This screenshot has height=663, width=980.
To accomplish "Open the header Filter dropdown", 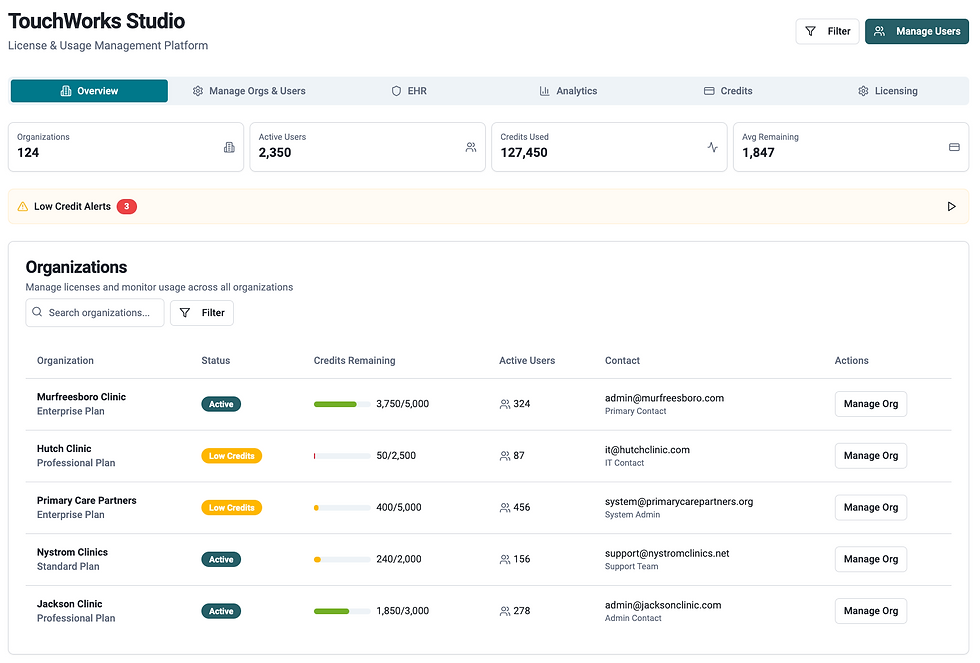I will point(827,32).
